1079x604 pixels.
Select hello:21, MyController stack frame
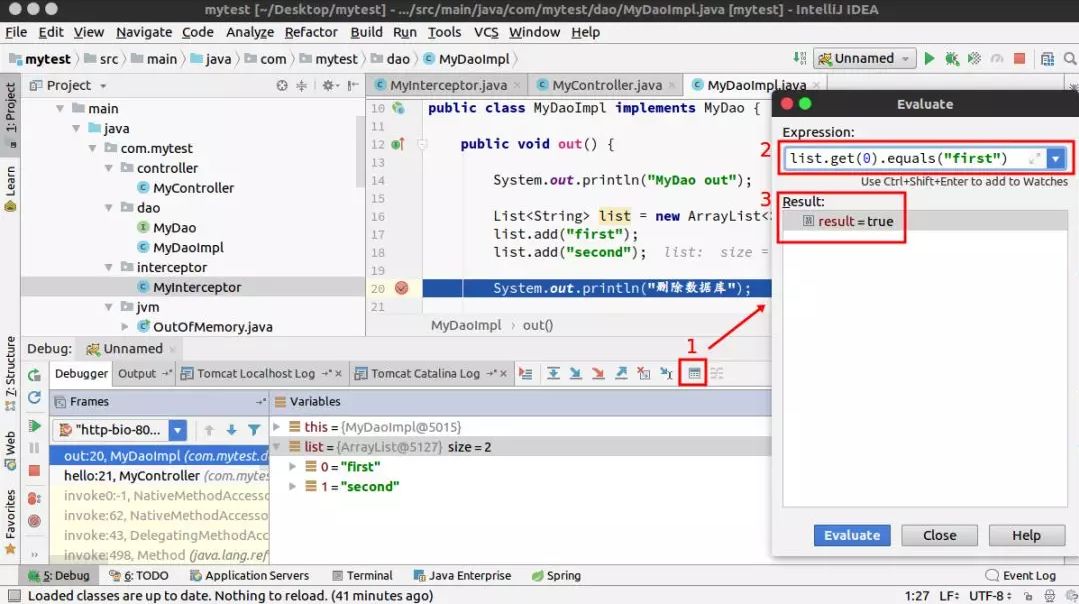pyautogui.click(x=160, y=475)
